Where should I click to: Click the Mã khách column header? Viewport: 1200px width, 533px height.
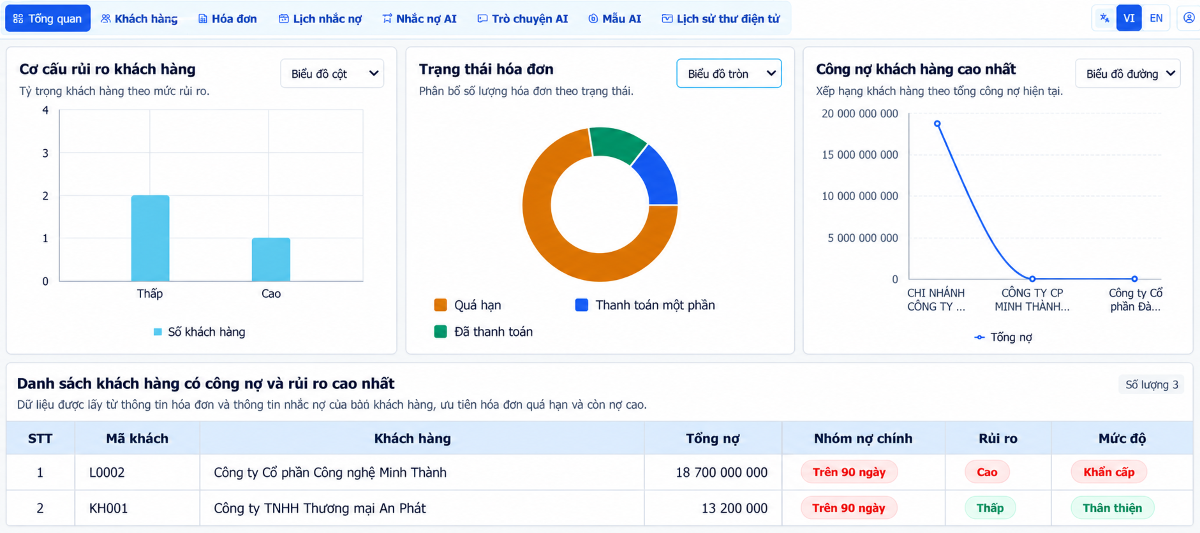(137, 438)
